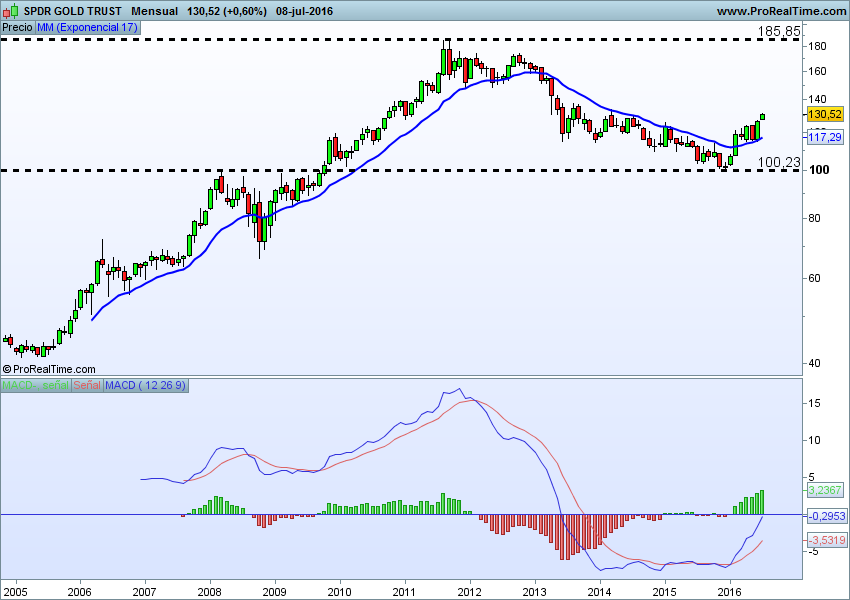850x600 pixels.
Task: Toggle the green MACD-señal histogram label
Action: 36,385
